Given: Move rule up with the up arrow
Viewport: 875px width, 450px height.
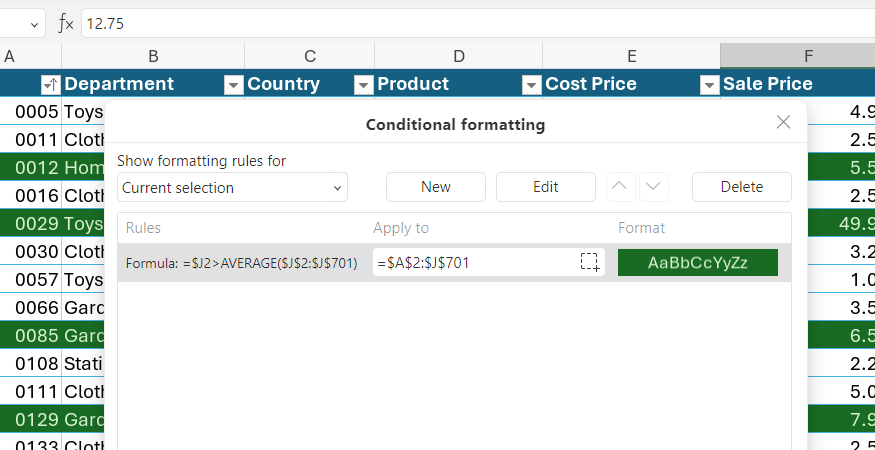Looking at the screenshot, I should pyautogui.click(x=620, y=187).
